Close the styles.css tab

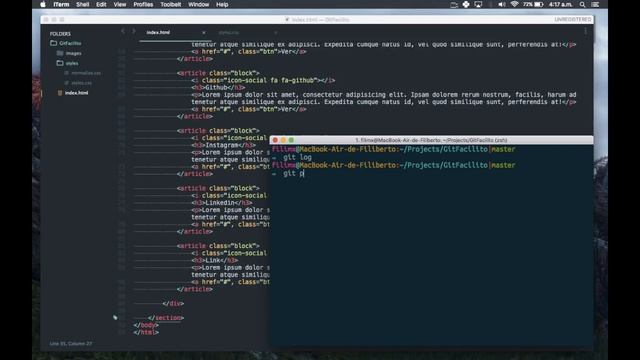pyautogui.click(x=276, y=33)
